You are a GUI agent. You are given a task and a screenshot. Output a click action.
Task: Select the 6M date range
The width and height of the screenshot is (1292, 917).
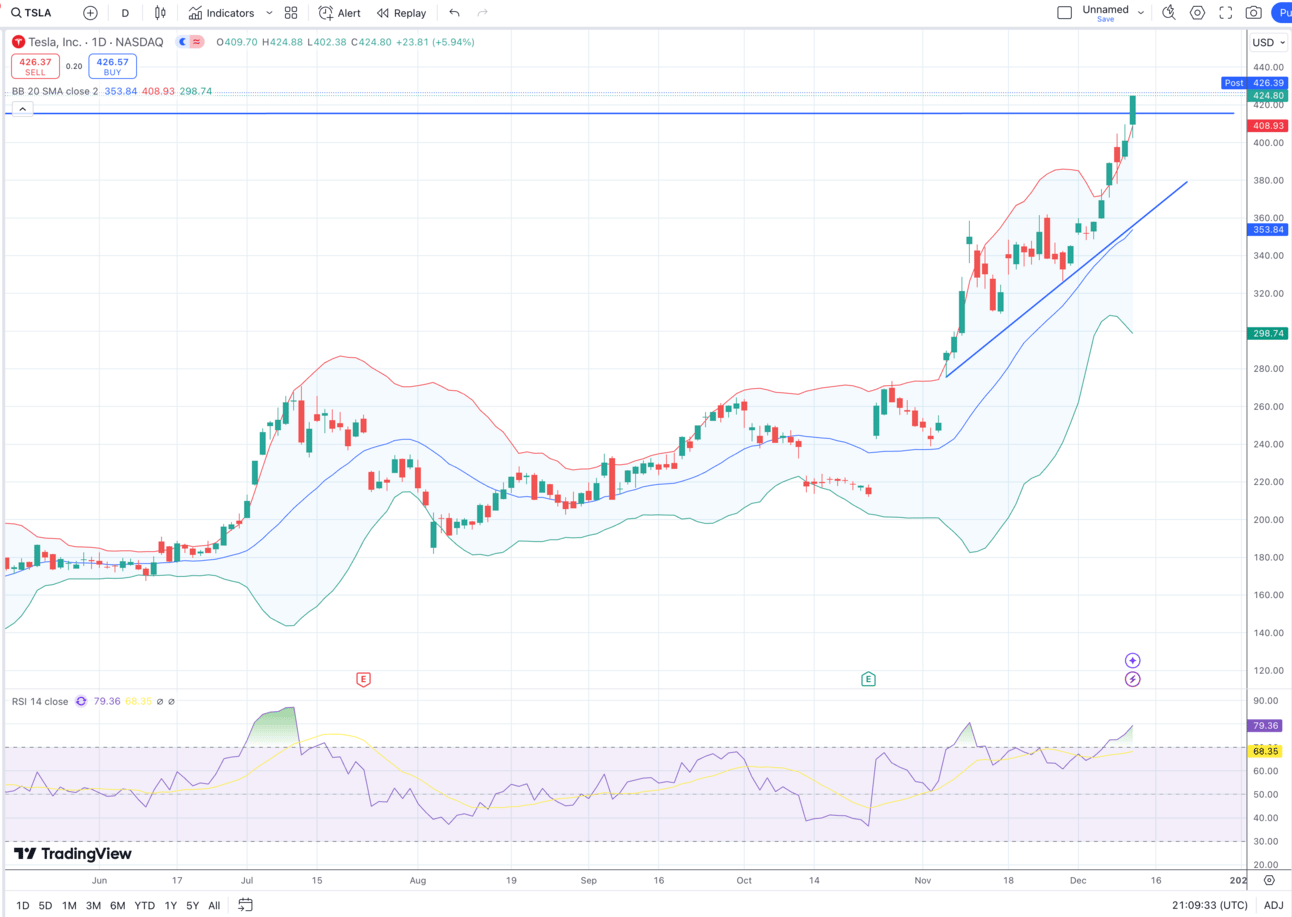click(x=117, y=906)
